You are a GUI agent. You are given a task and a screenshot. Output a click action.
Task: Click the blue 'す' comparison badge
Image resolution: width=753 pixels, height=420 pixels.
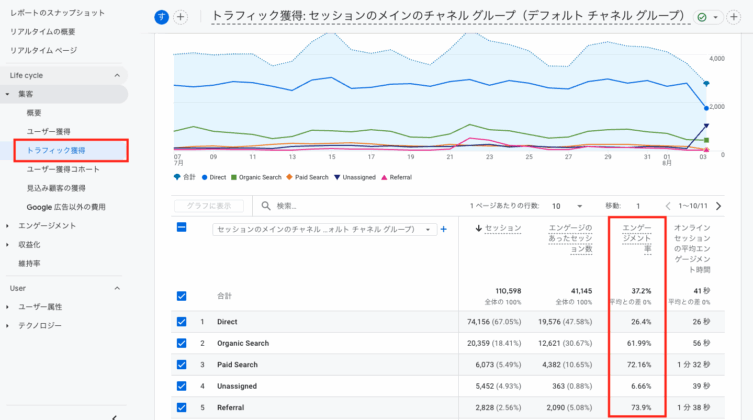pyautogui.click(x=162, y=17)
